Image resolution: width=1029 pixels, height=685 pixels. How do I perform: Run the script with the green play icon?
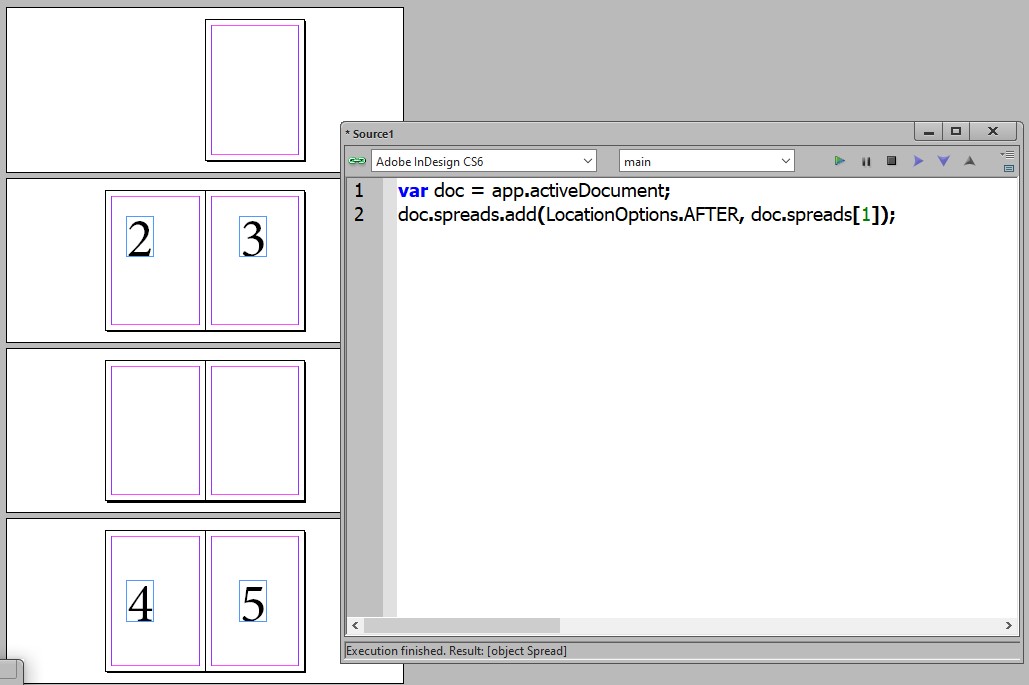839,160
